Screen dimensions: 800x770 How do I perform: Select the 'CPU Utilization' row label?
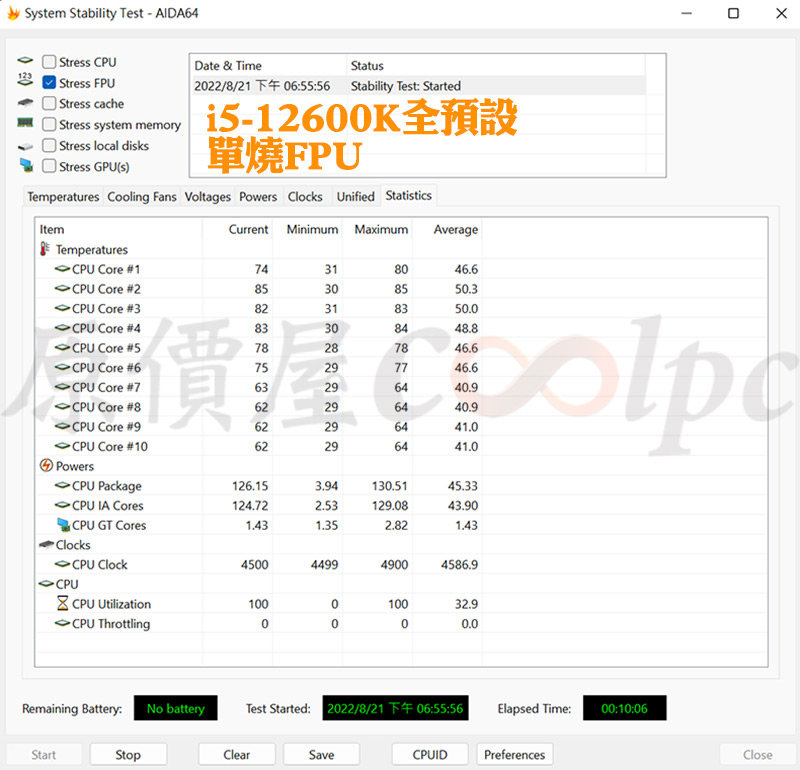111,604
